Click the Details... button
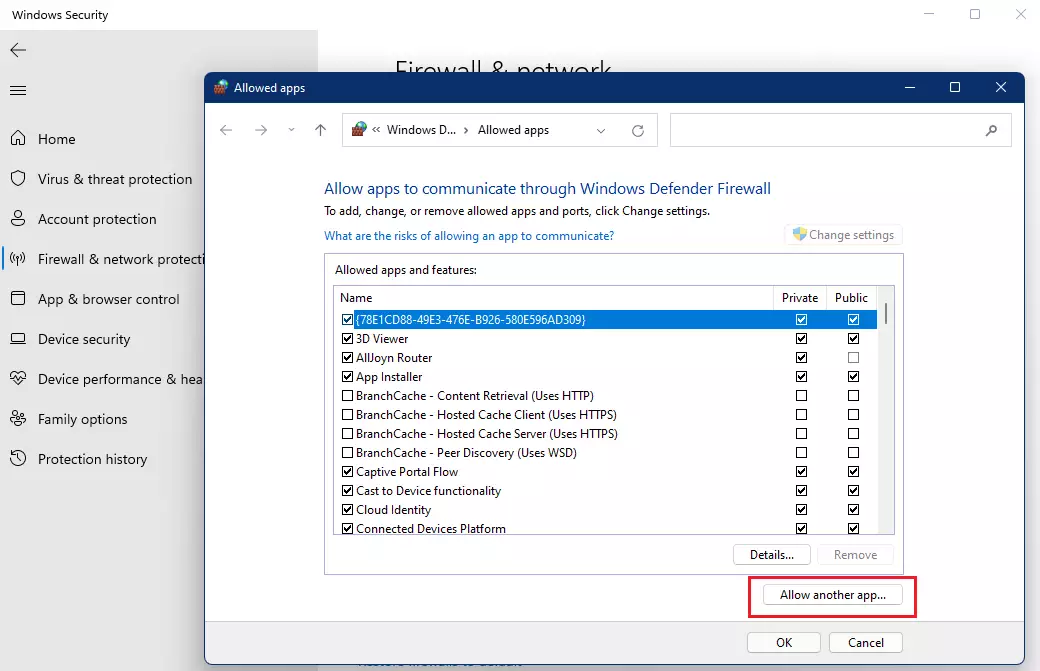The height and width of the screenshot is (671, 1040). point(771,555)
